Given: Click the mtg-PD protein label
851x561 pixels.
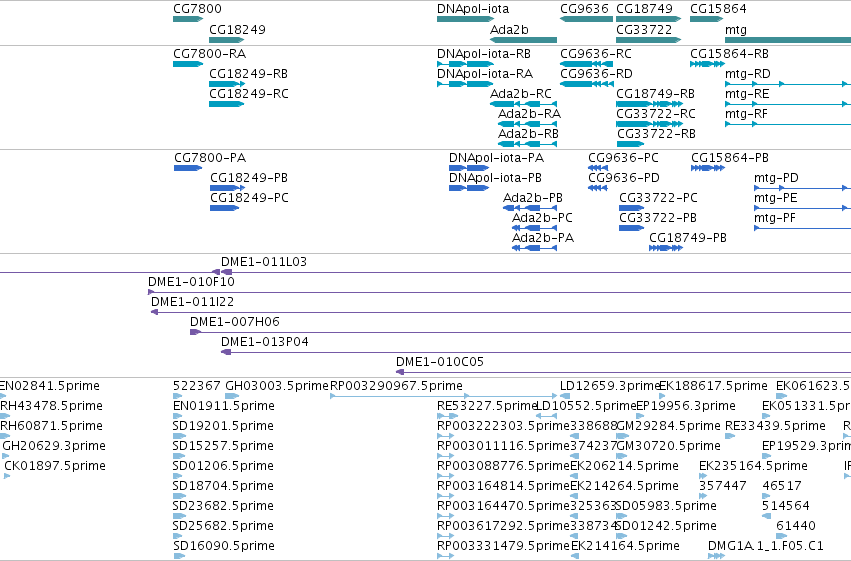Looking at the screenshot, I should click(x=776, y=178).
